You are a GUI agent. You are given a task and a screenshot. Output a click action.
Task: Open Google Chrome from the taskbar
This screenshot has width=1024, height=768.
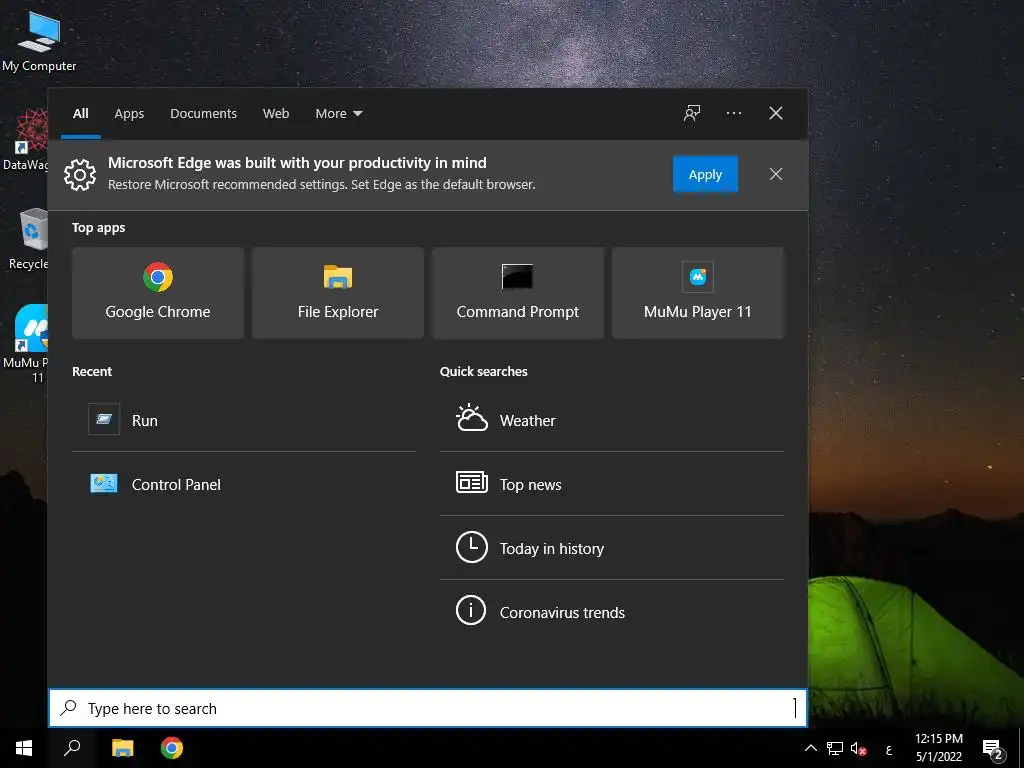(172, 748)
